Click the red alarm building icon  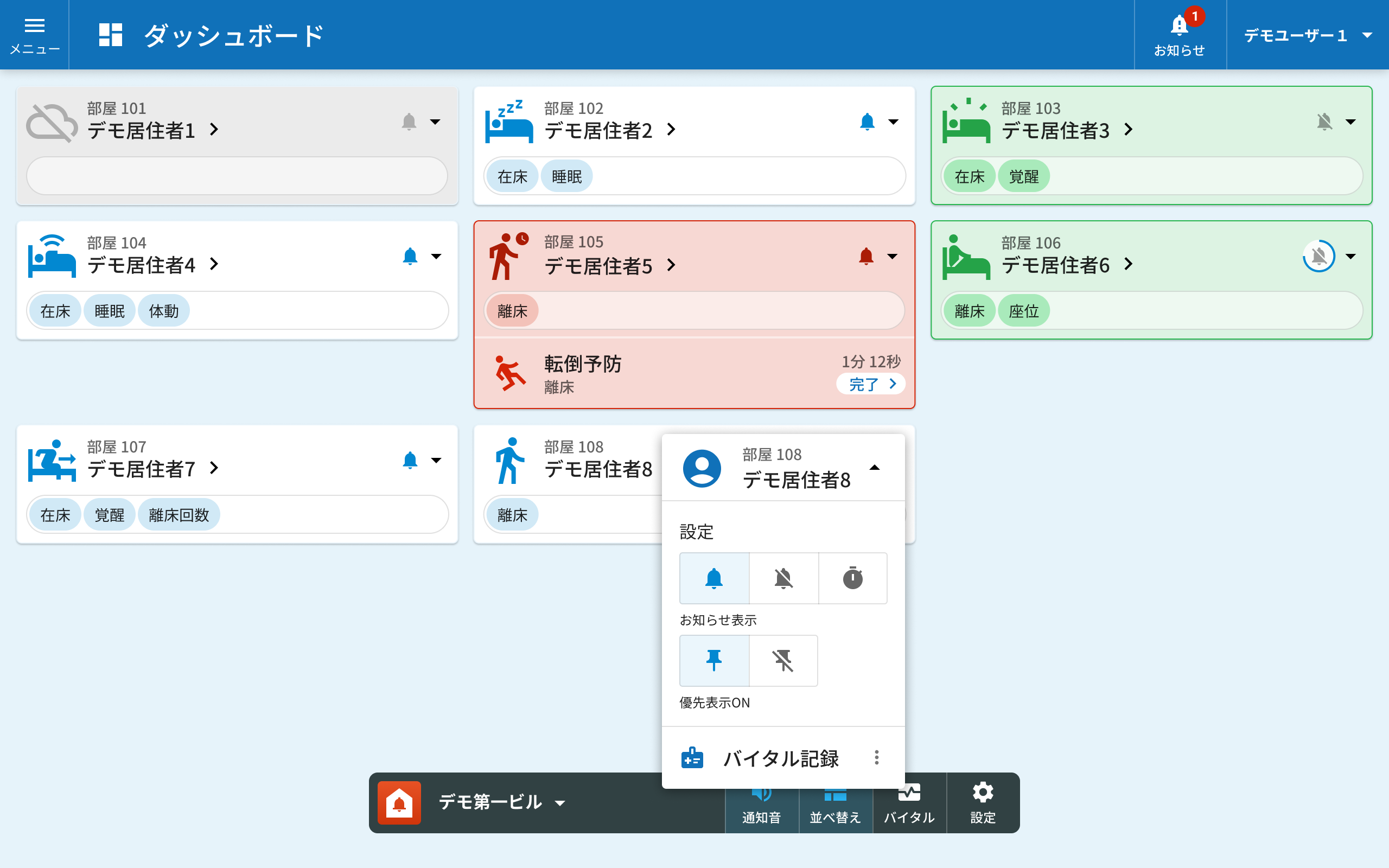point(399,802)
